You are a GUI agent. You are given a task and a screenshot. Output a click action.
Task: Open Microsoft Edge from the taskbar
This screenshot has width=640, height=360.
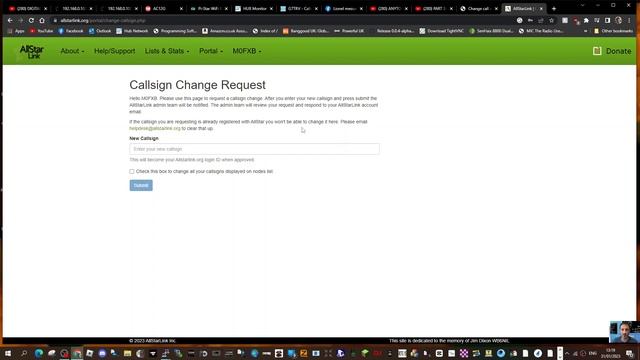38,353
